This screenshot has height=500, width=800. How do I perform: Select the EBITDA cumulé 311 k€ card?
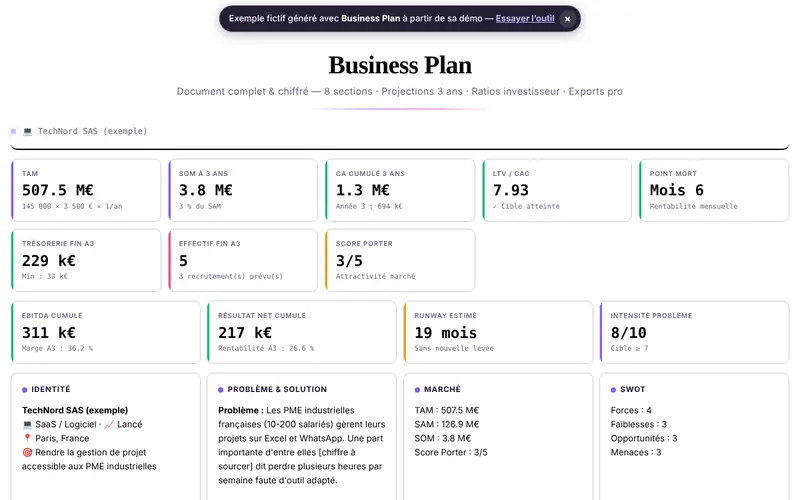click(x=106, y=332)
